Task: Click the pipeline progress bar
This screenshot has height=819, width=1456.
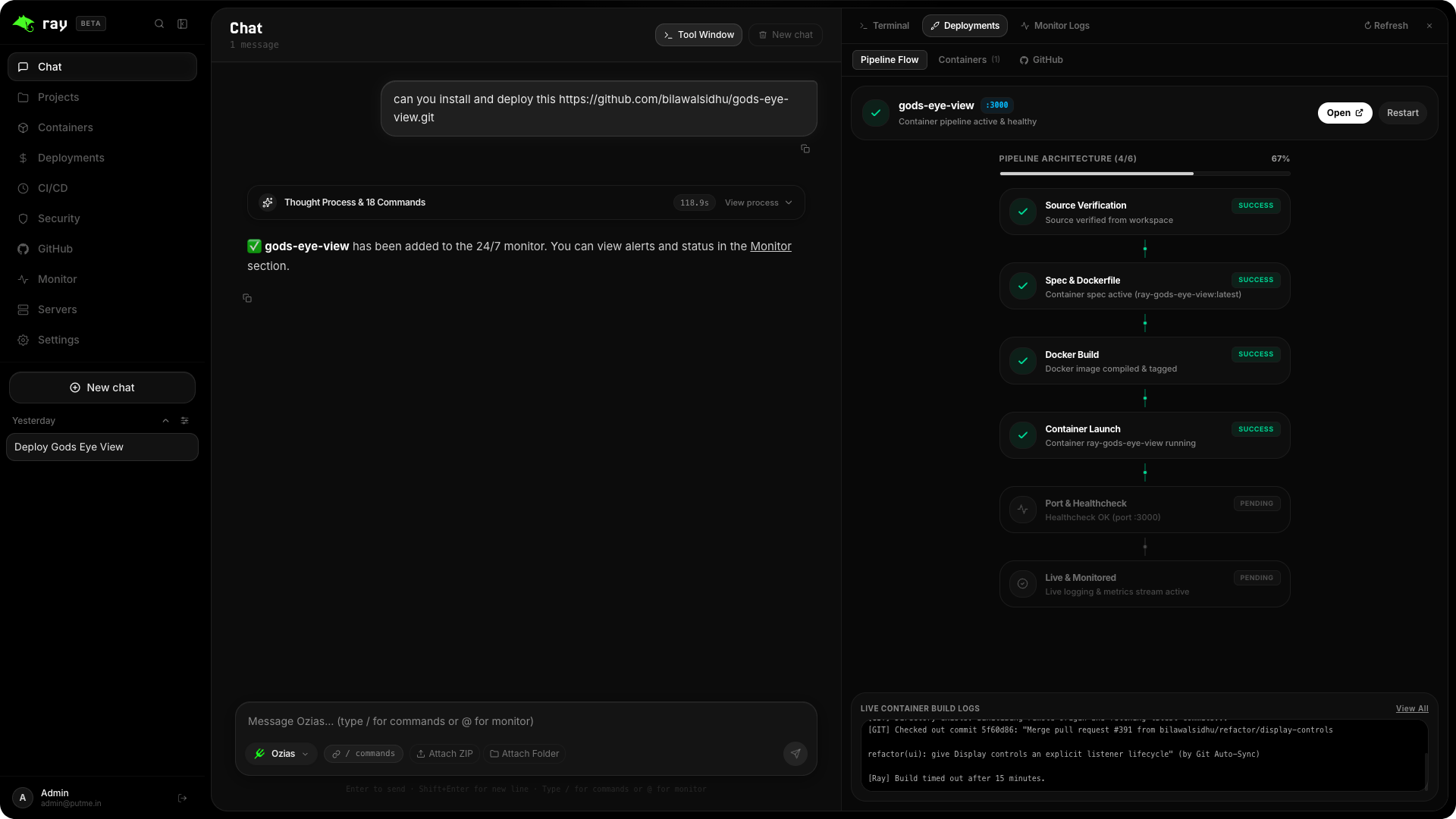Action: (x=1144, y=174)
